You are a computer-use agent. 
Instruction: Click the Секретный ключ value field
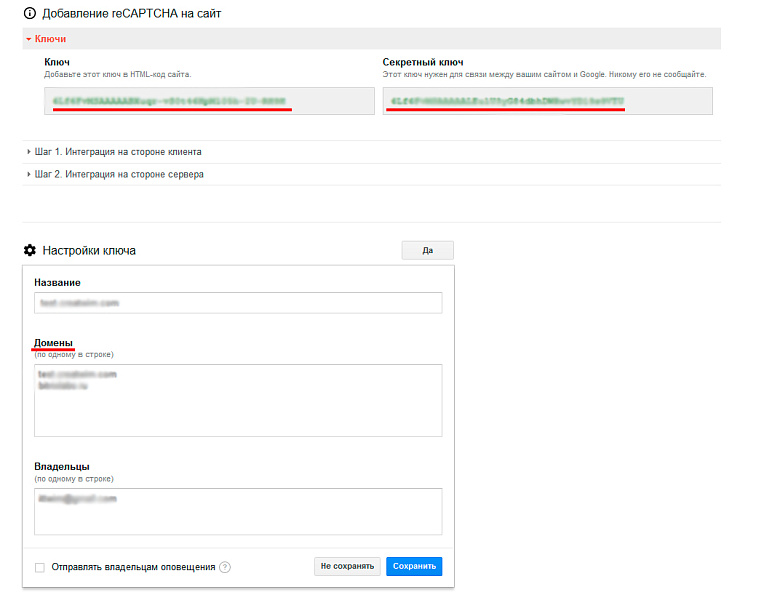coord(547,101)
